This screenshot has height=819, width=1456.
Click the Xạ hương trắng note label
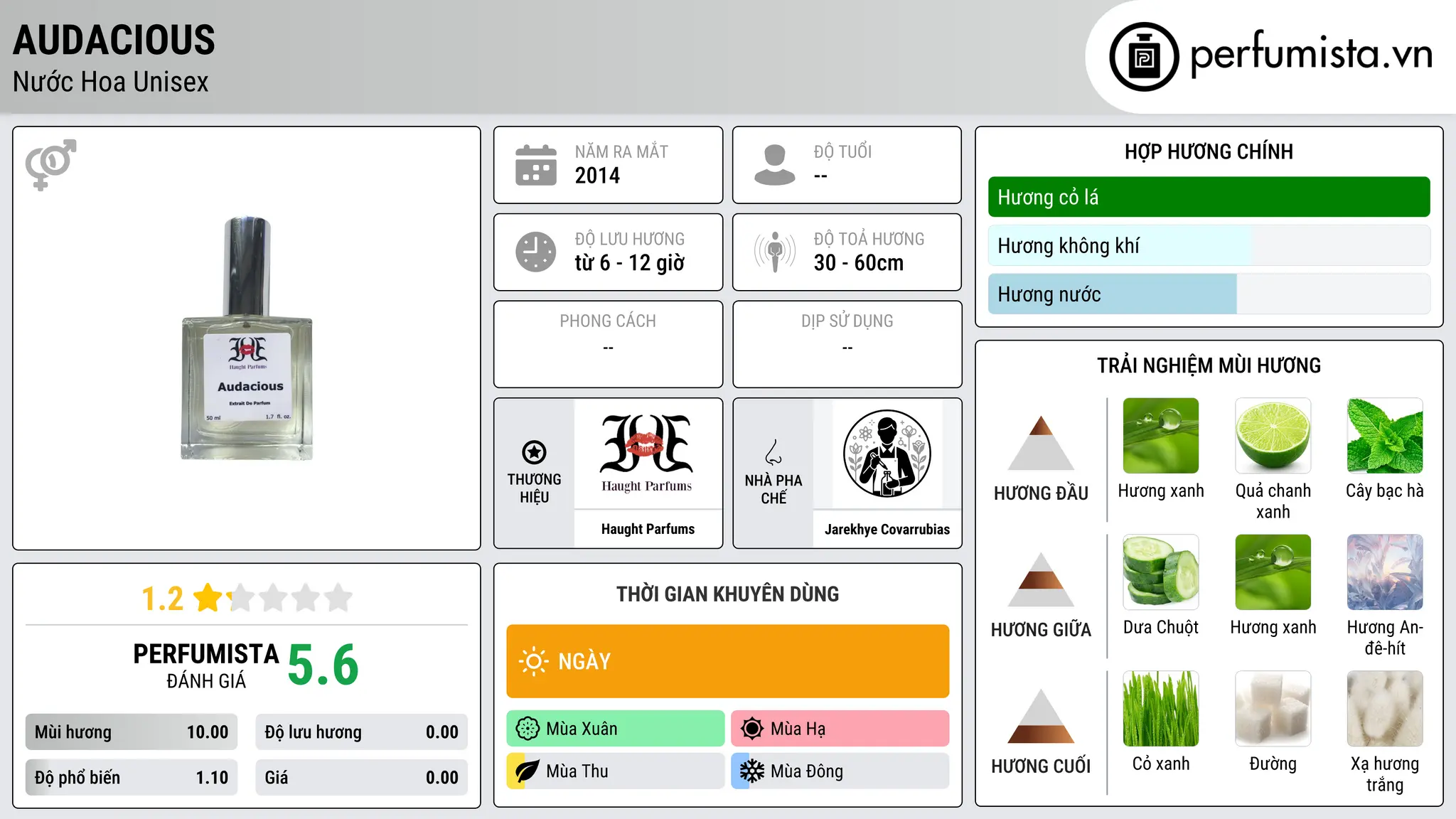pyautogui.click(x=1385, y=774)
